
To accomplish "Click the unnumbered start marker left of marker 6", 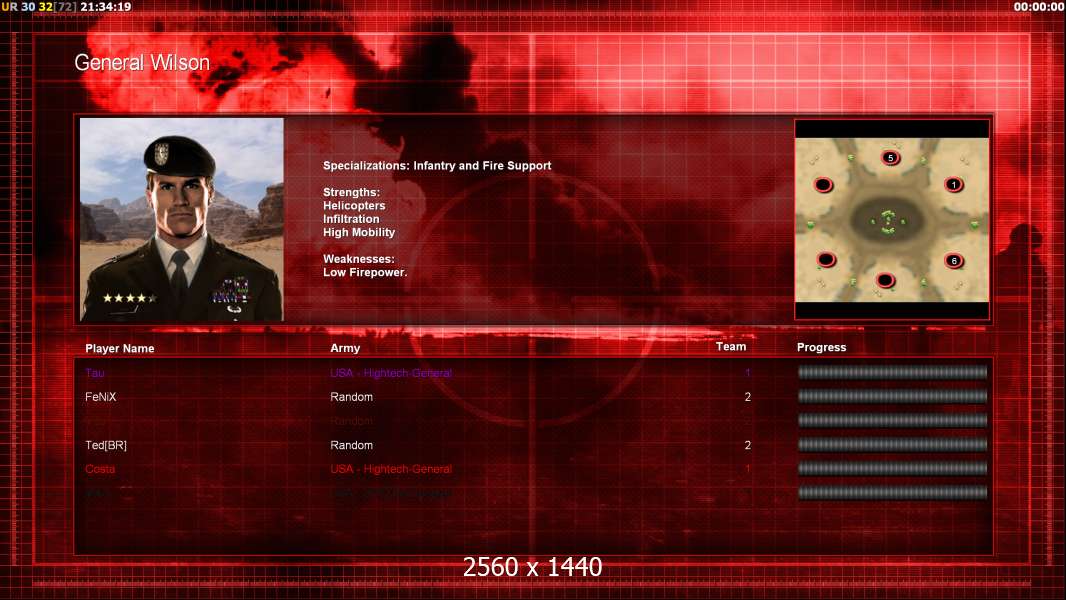I will [826, 260].
